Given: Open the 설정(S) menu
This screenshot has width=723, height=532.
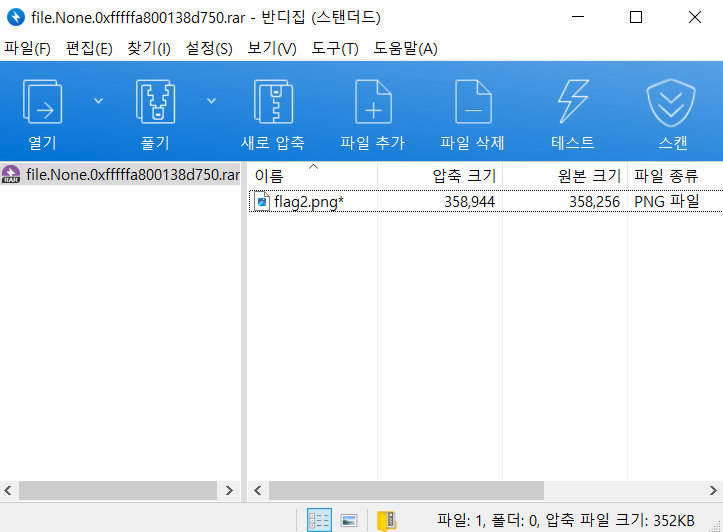Looking at the screenshot, I should pyautogui.click(x=209, y=48).
